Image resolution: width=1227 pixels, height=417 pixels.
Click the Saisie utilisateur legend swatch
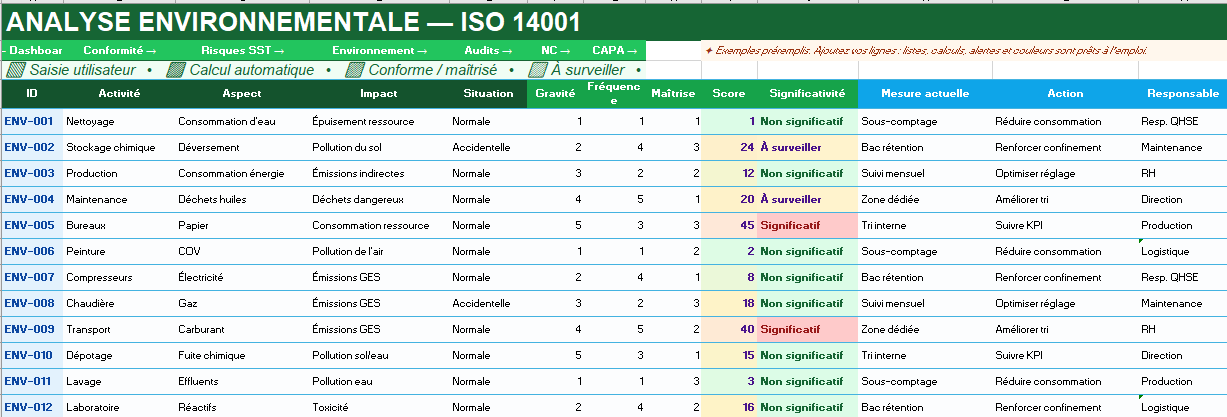pyautogui.click(x=16, y=70)
